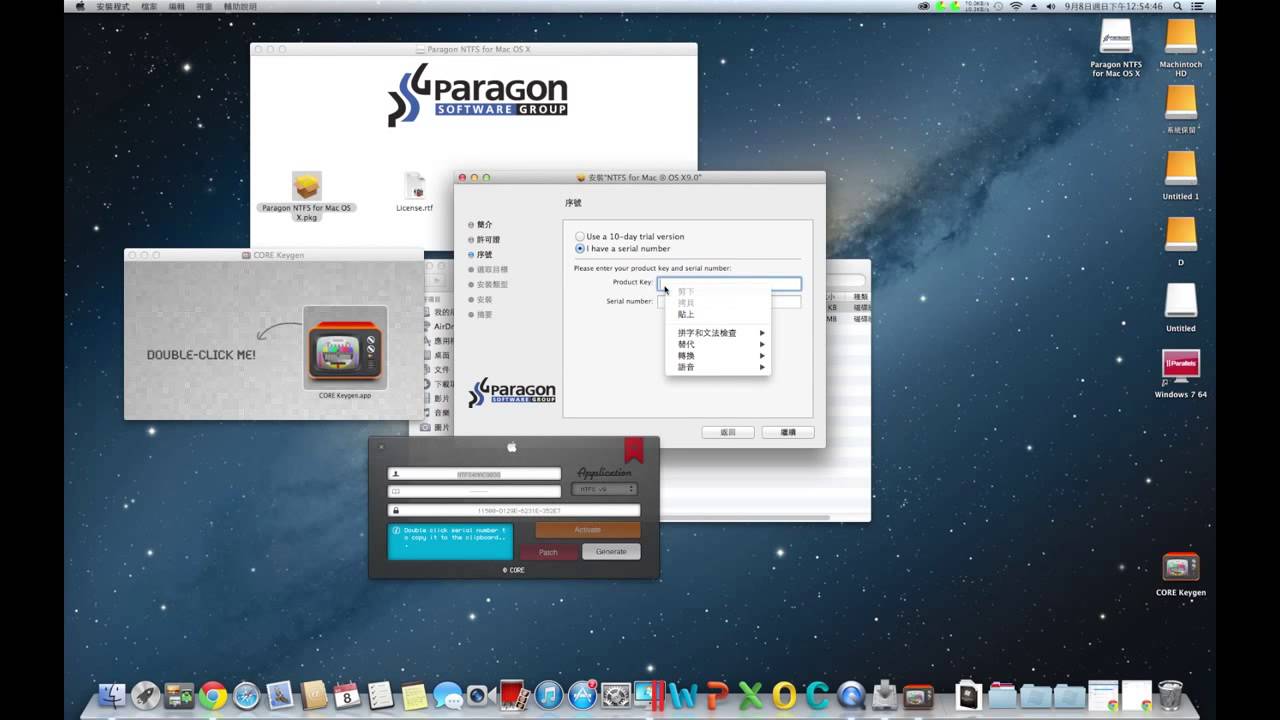Click the Product Key input field
Viewport: 1280px width, 720px height.
tap(729, 283)
